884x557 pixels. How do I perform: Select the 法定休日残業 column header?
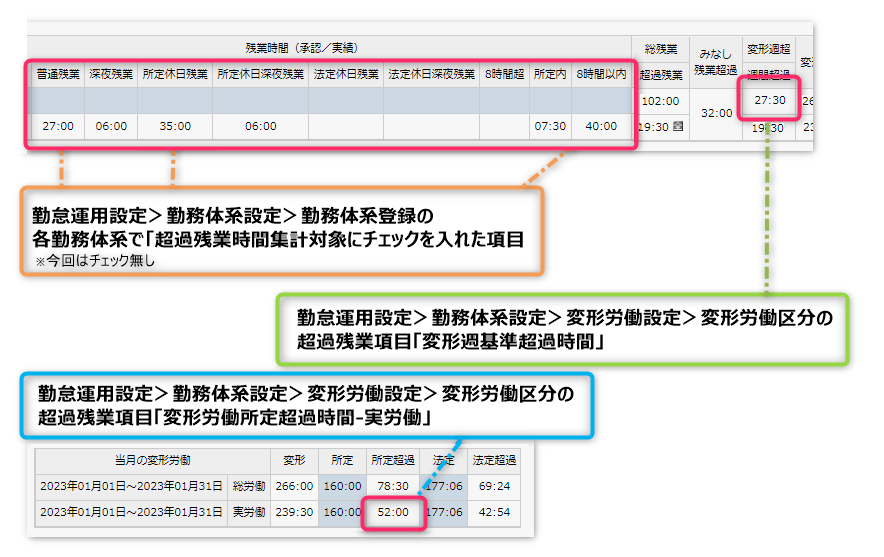pyautogui.click(x=346, y=74)
